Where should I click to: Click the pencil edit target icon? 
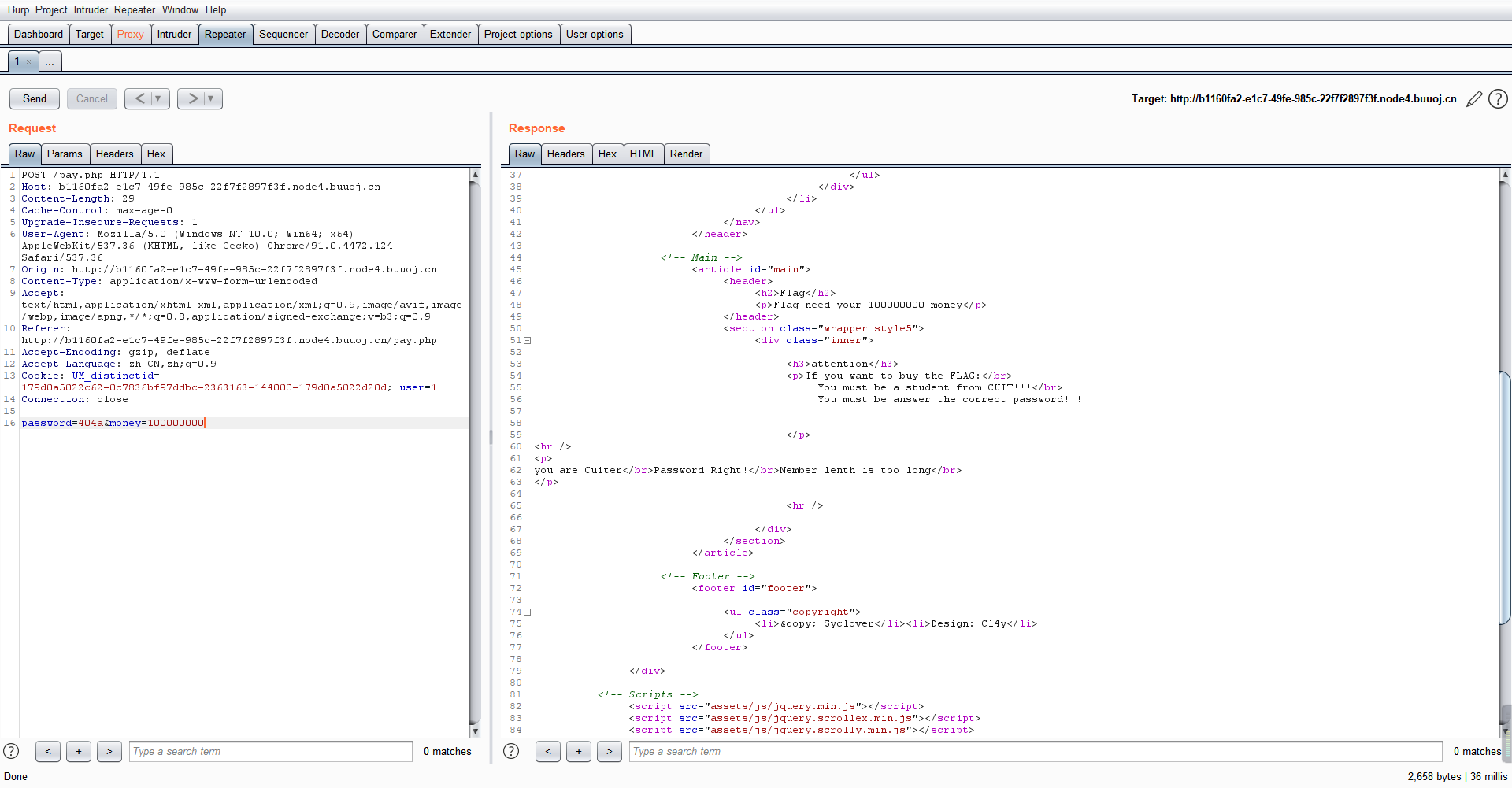click(x=1473, y=99)
